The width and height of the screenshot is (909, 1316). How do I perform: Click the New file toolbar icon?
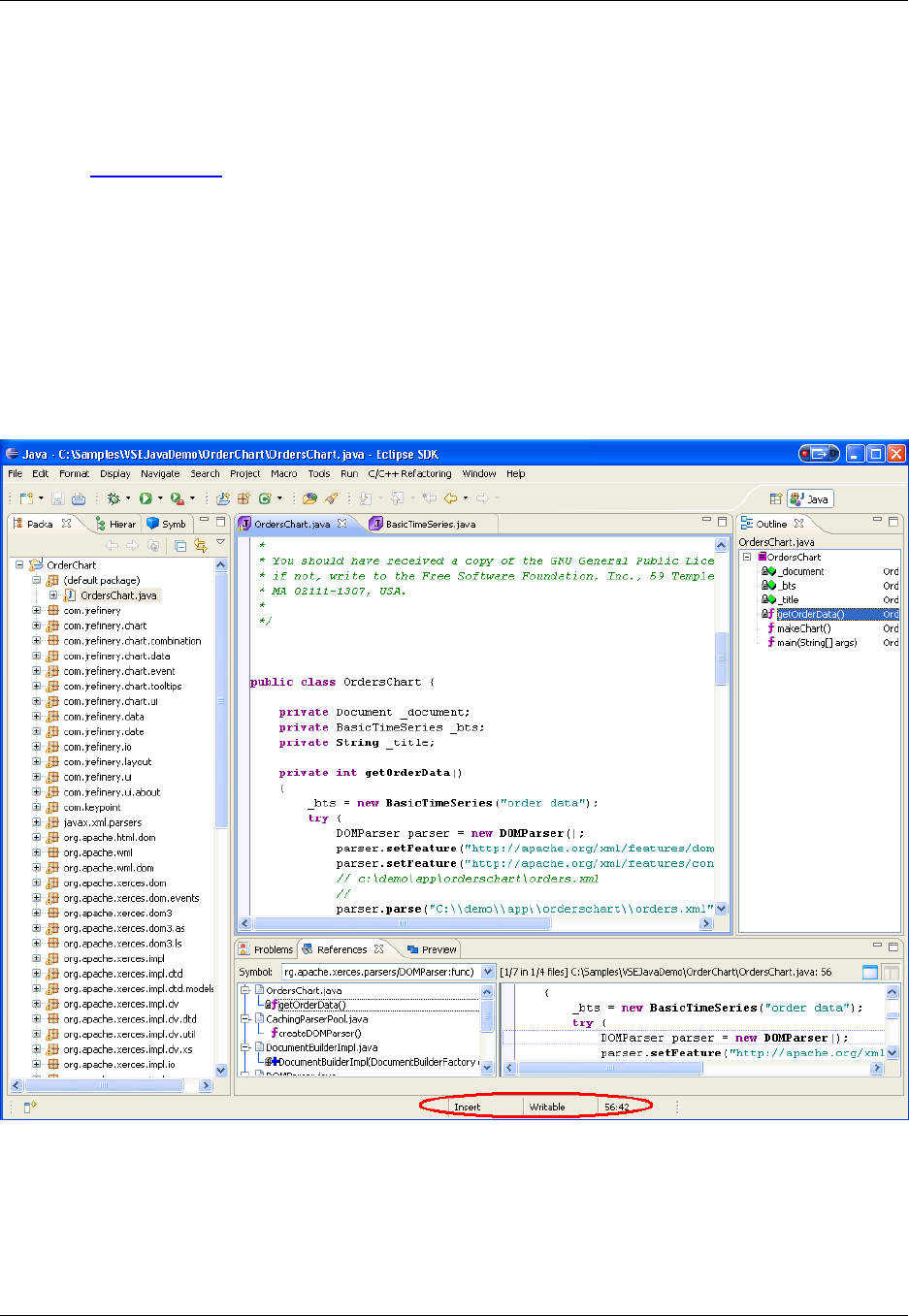26,498
